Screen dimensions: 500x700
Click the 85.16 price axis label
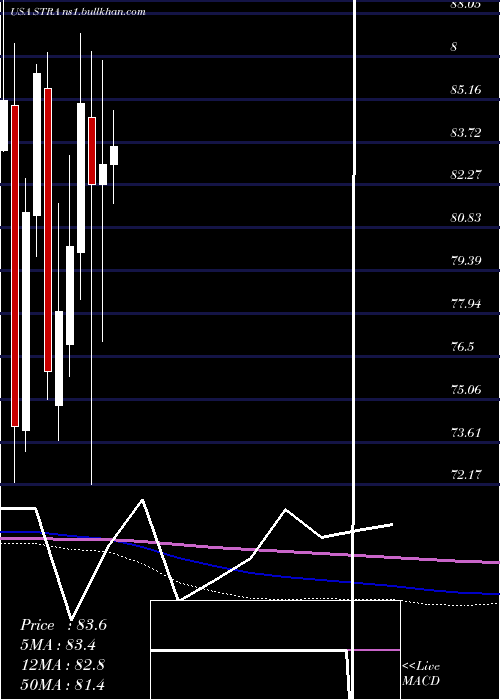(466, 90)
